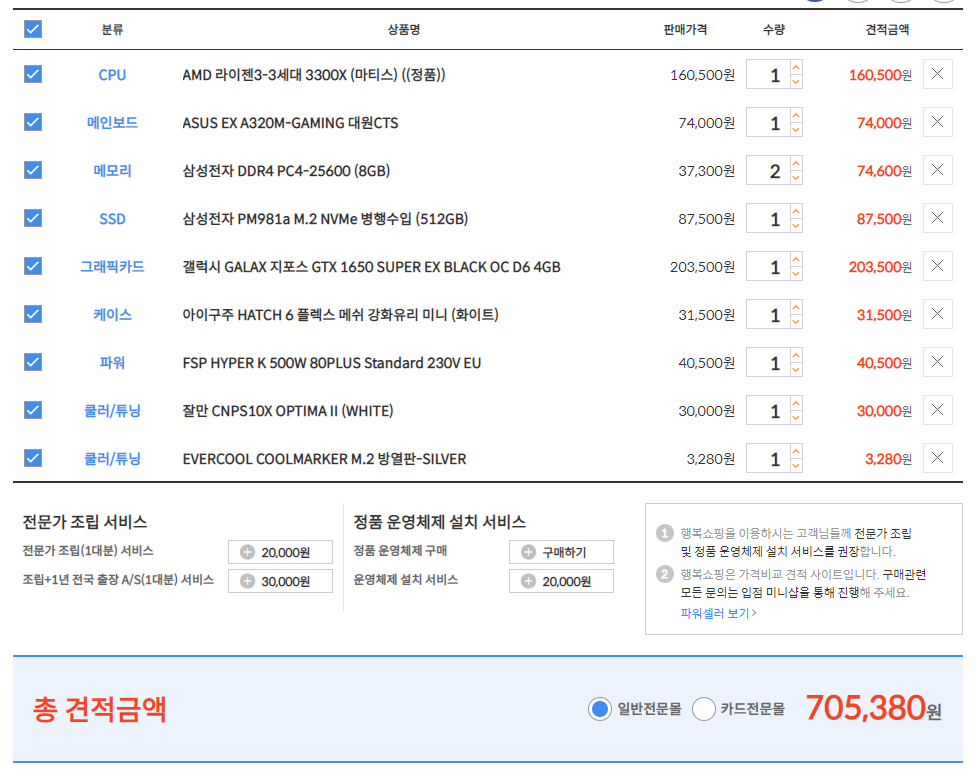The width and height of the screenshot is (977, 775).
Task: Remove the 파워 item using X icon
Action: click(x=937, y=363)
